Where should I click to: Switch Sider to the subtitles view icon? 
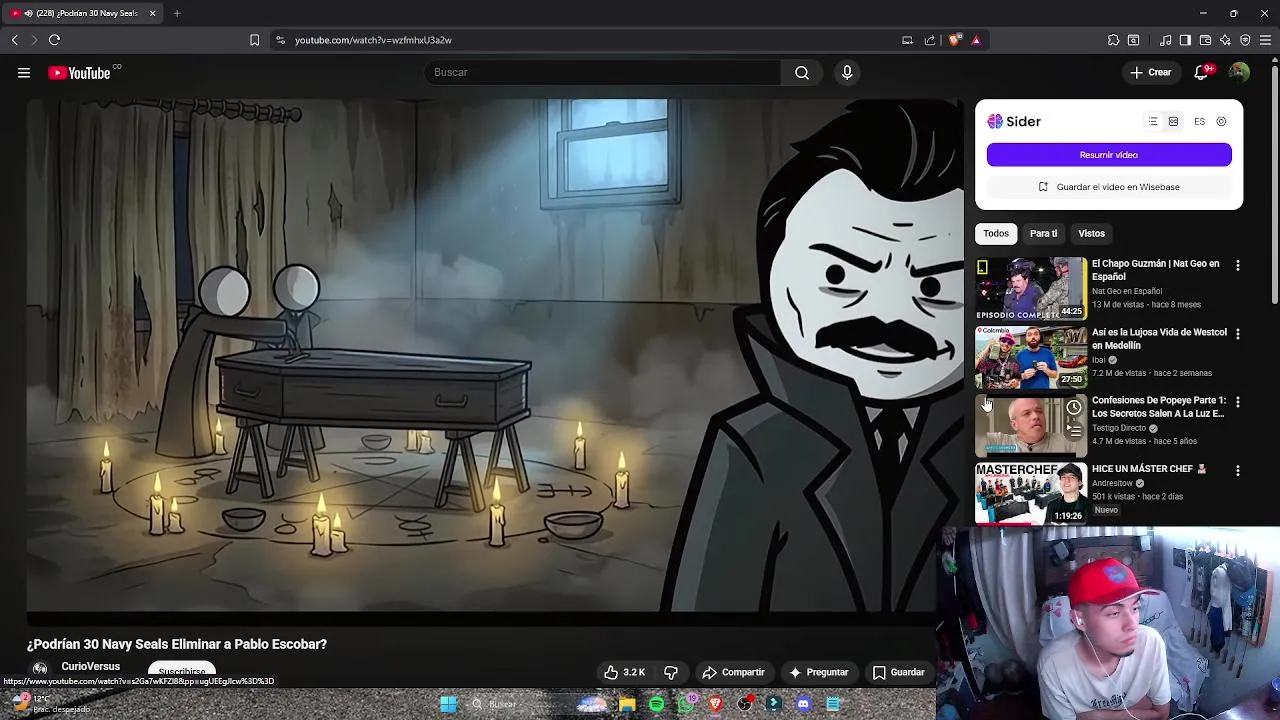[x=1173, y=121]
